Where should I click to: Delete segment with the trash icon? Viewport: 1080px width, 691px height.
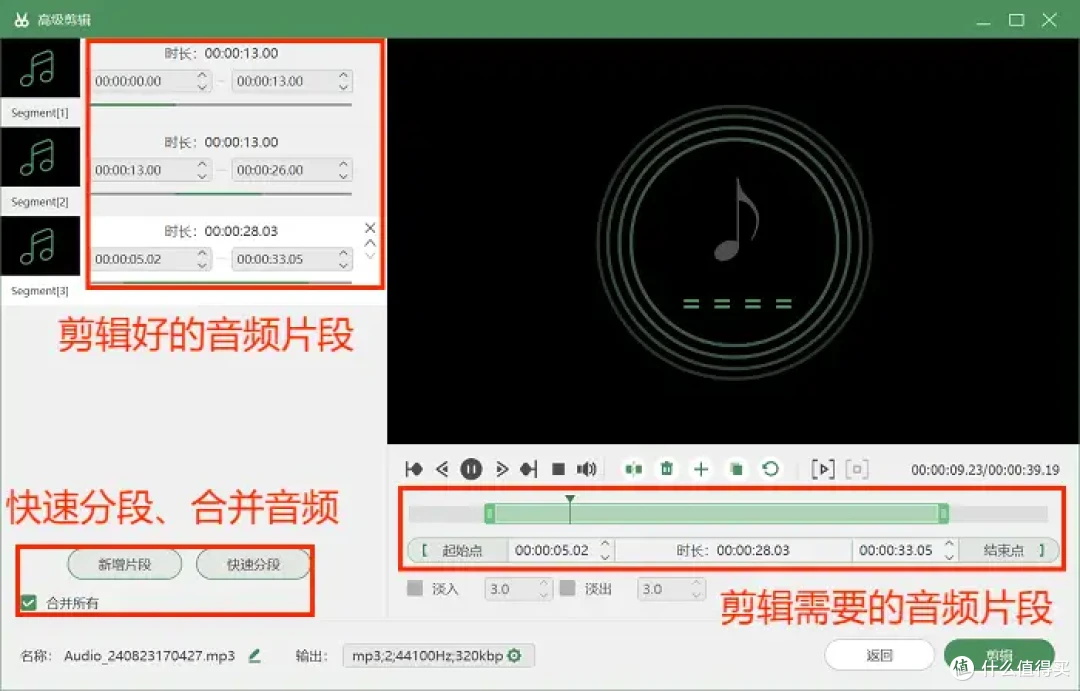coord(667,469)
